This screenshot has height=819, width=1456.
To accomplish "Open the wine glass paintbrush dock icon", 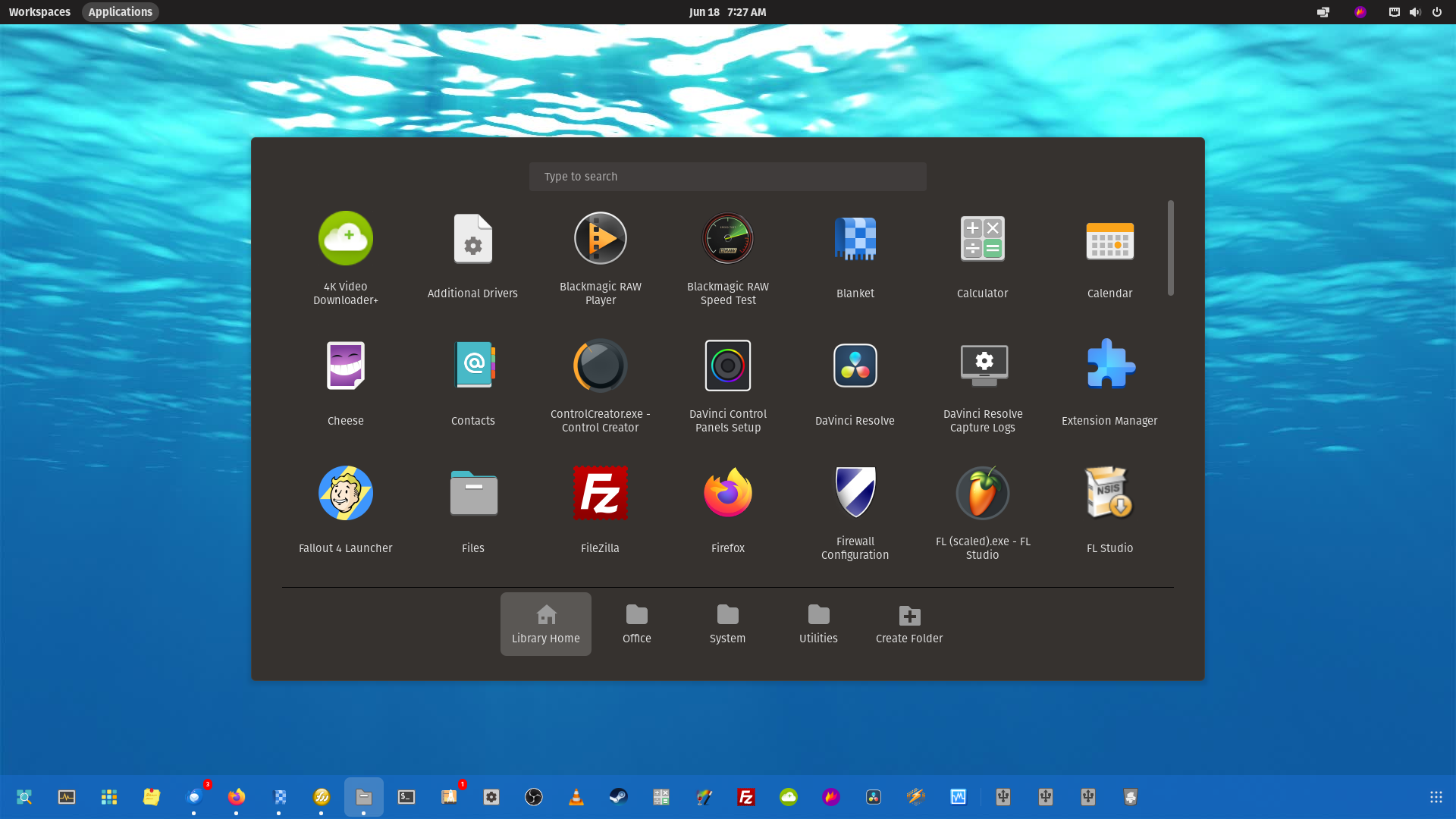I will pyautogui.click(x=704, y=797).
